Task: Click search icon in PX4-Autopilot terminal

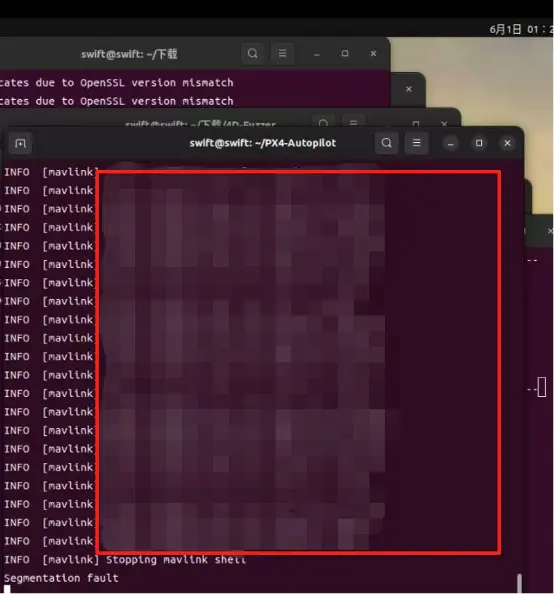Action: tap(387, 143)
